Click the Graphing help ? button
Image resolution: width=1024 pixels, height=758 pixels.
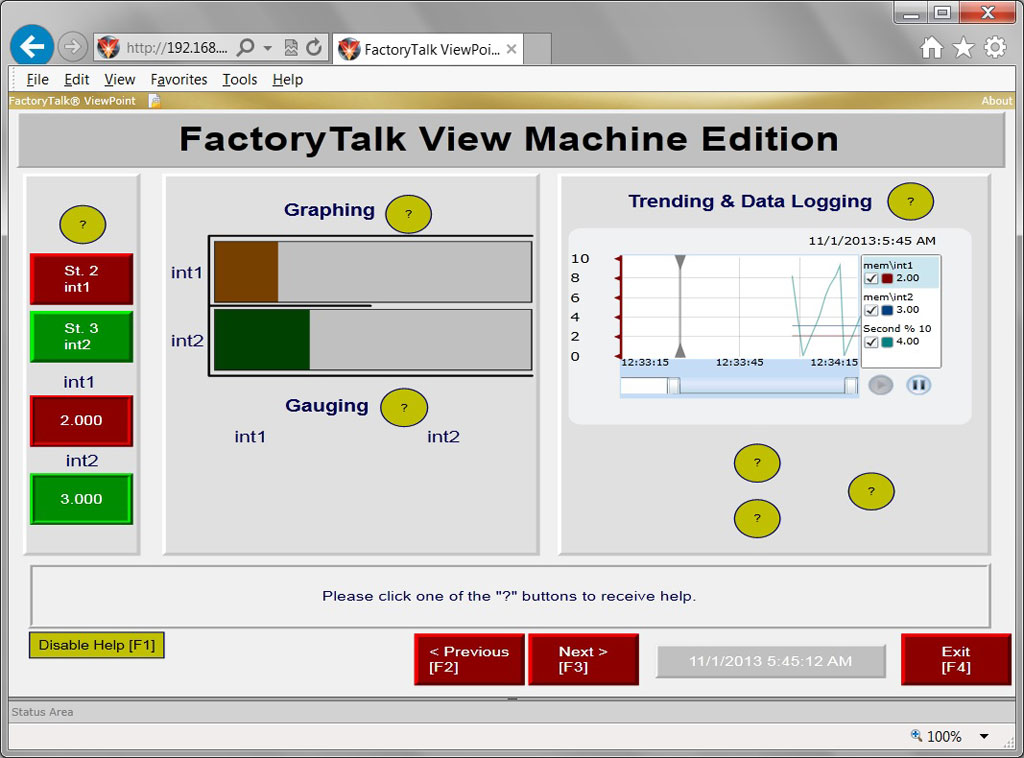click(408, 213)
